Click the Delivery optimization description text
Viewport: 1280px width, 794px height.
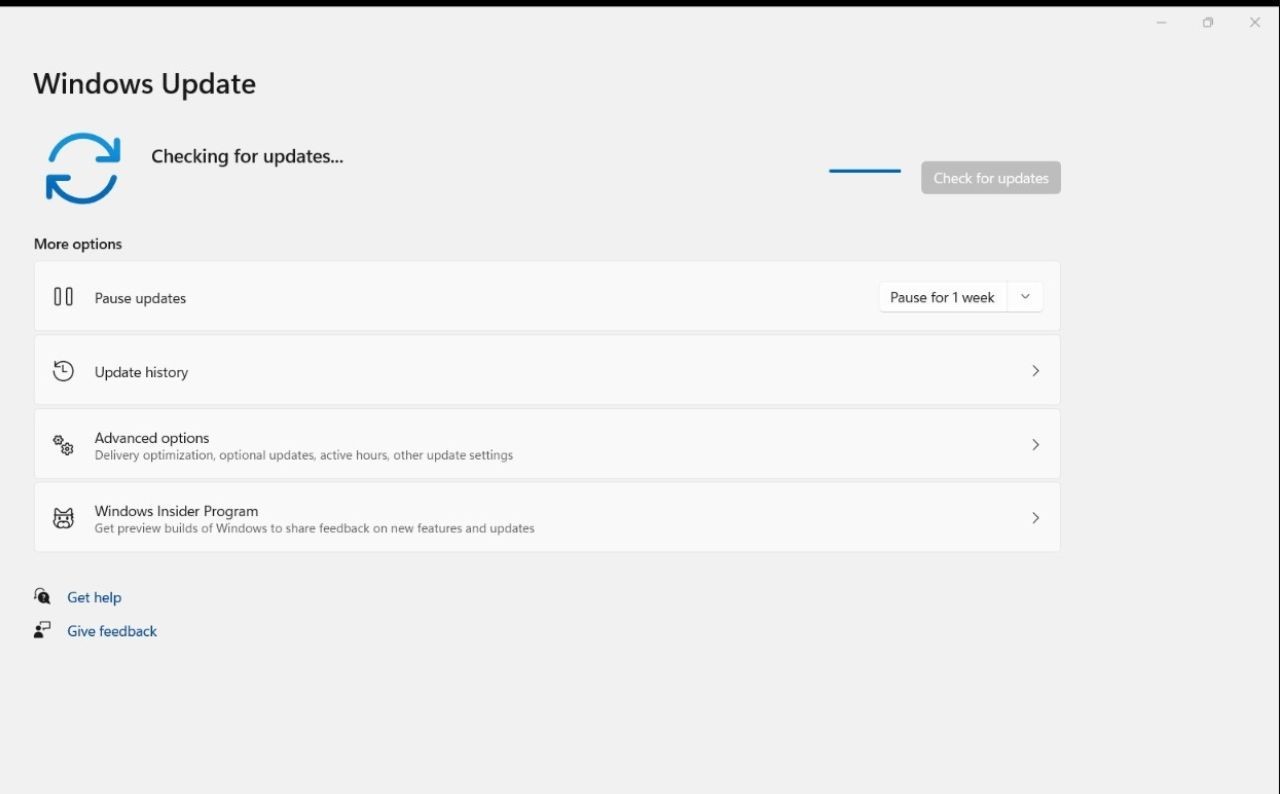(x=304, y=455)
